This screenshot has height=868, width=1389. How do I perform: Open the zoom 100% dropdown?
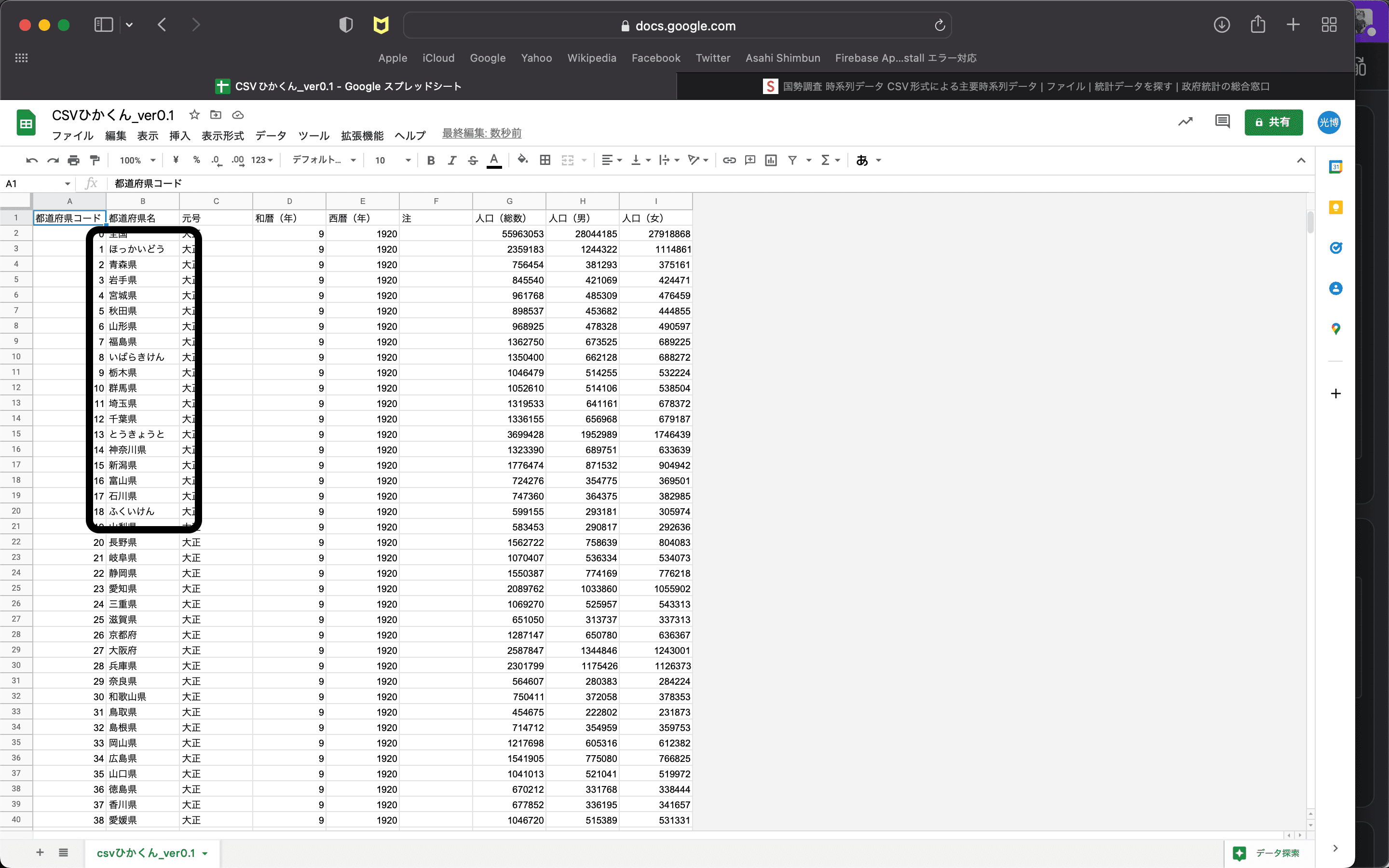coord(137,160)
